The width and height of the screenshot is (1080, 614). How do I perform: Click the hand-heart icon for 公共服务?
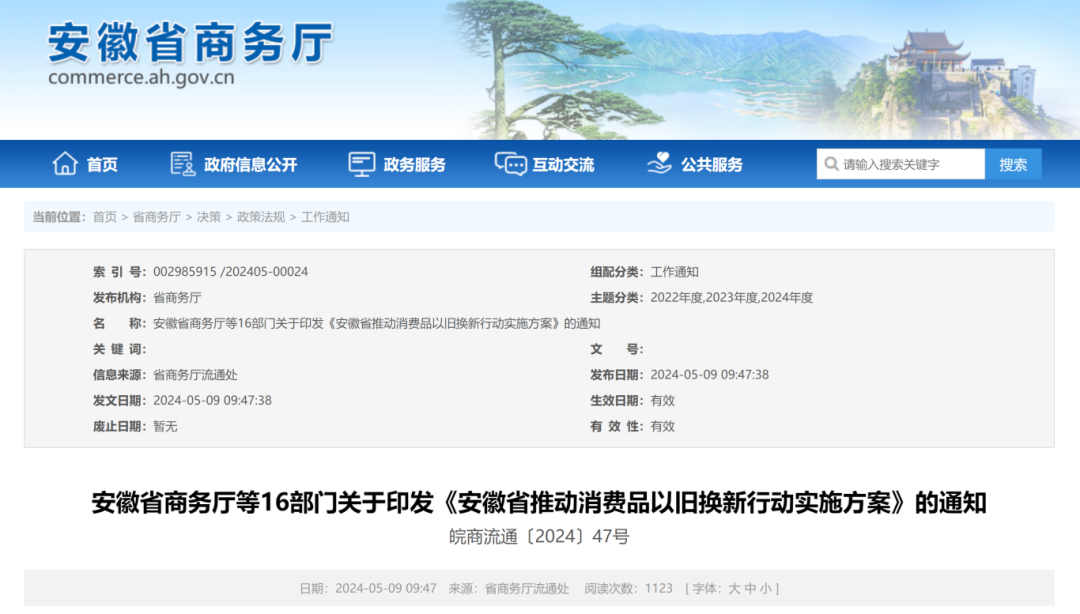(x=659, y=164)
